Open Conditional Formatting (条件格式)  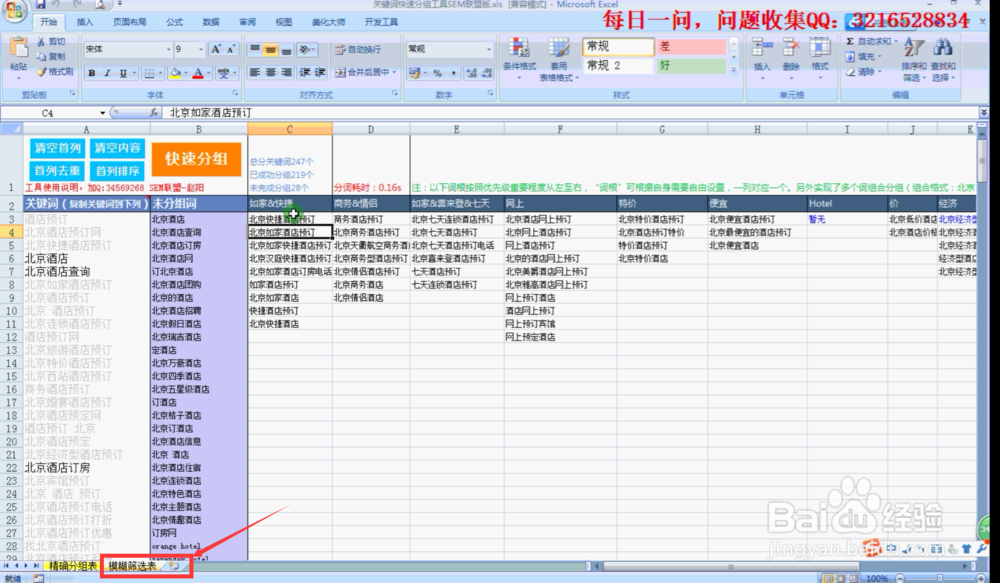click(x=519, y=58)
